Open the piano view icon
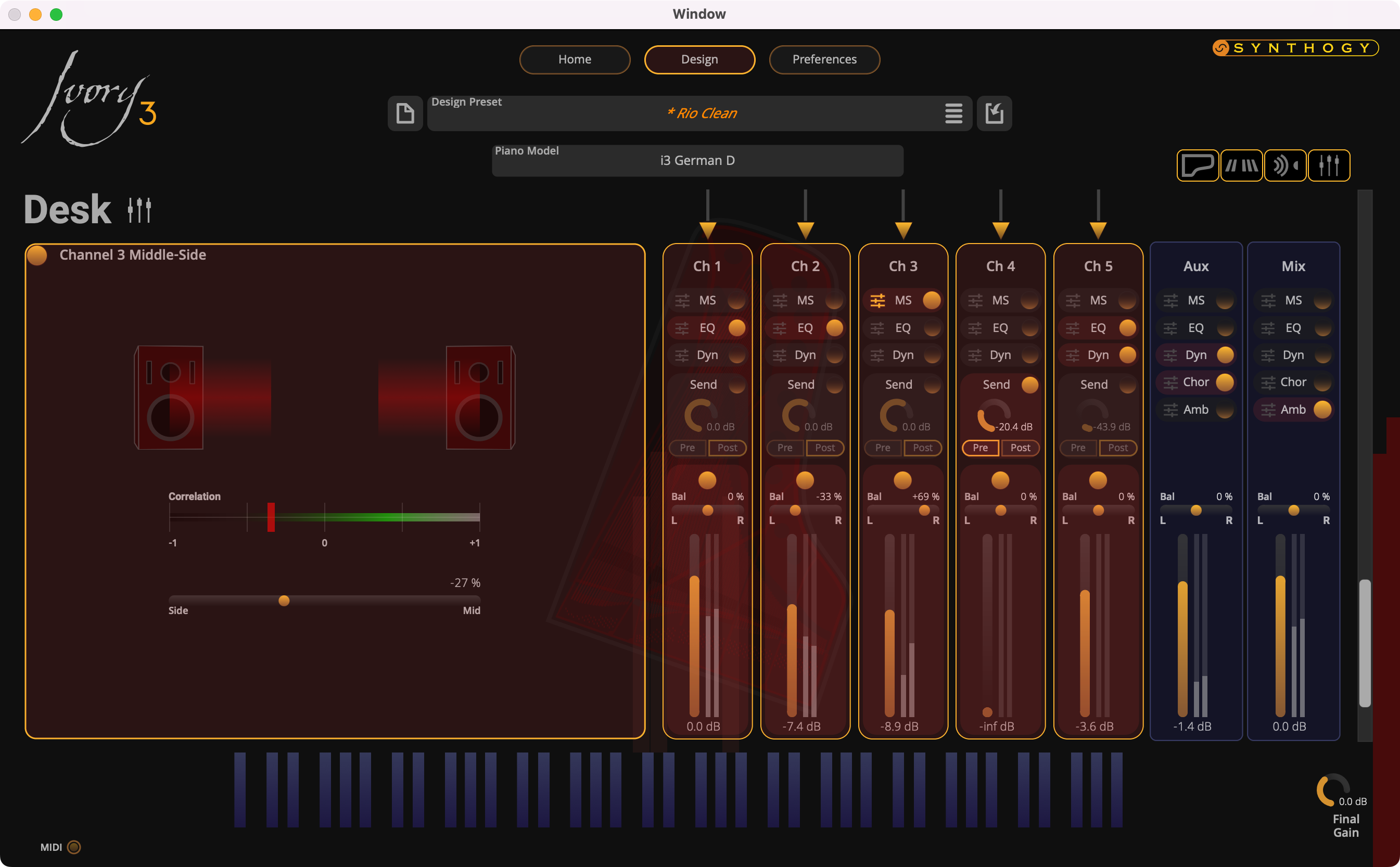1400x867 pixels. (x=1198, y=165)
